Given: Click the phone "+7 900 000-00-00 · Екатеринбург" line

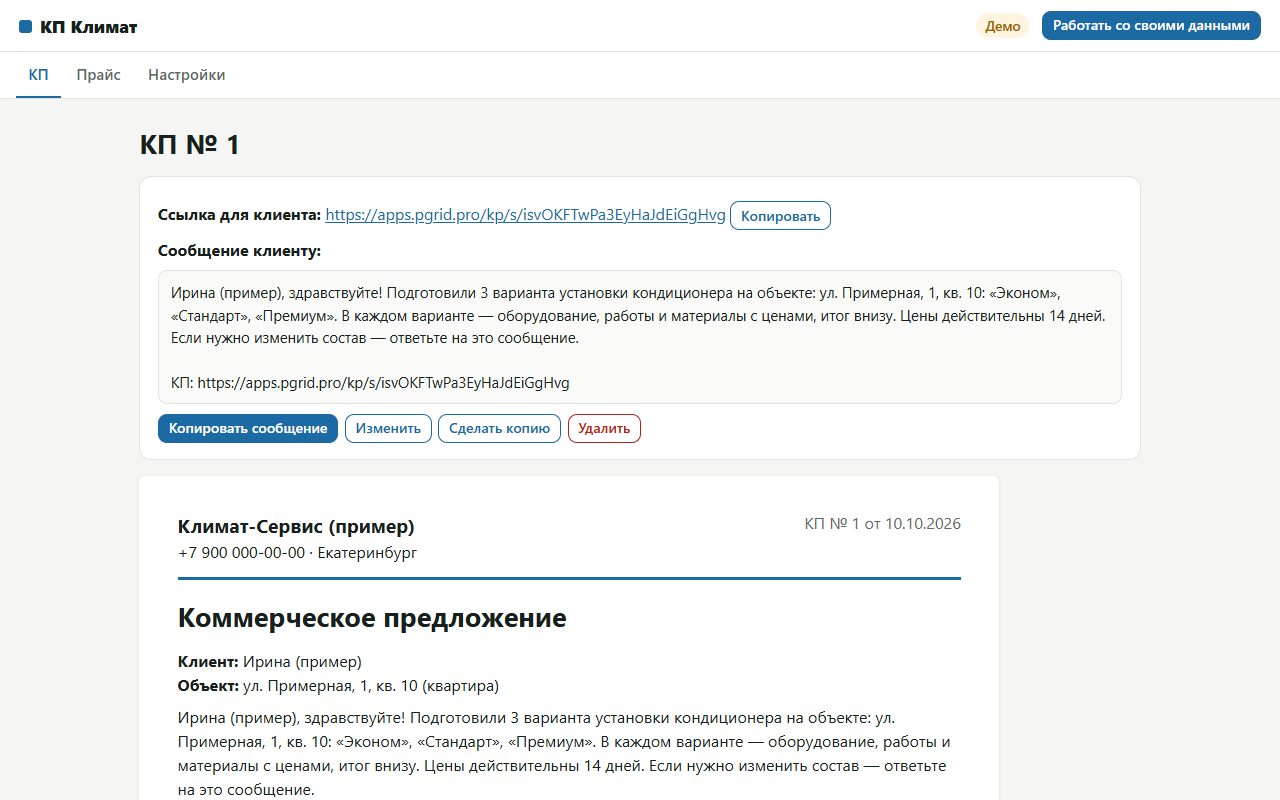Looking at the screenshot, I should 297,553.
